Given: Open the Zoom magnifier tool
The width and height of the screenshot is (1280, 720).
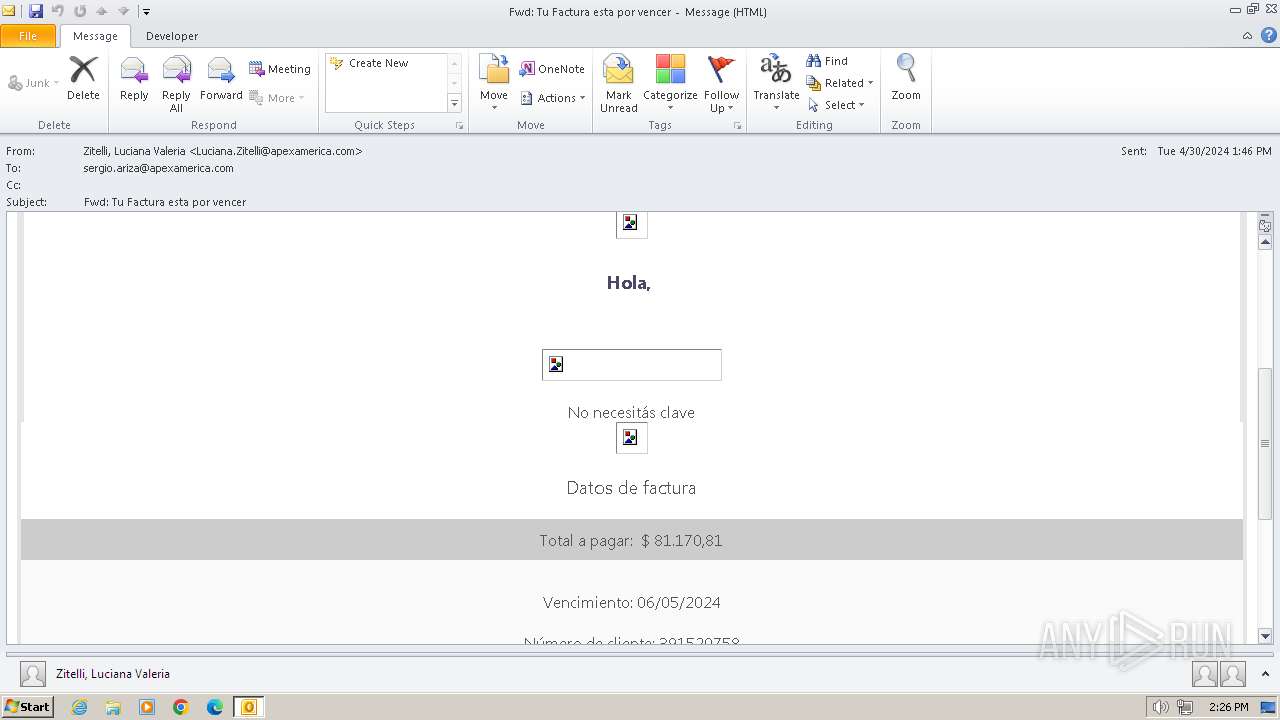Looking at the screenshot, I should [906, 78].
